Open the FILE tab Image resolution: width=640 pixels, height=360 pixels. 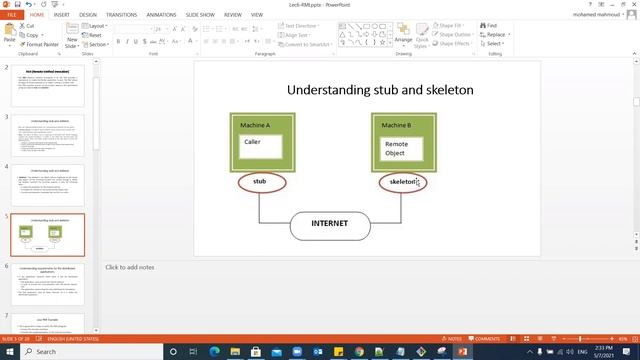12,15
